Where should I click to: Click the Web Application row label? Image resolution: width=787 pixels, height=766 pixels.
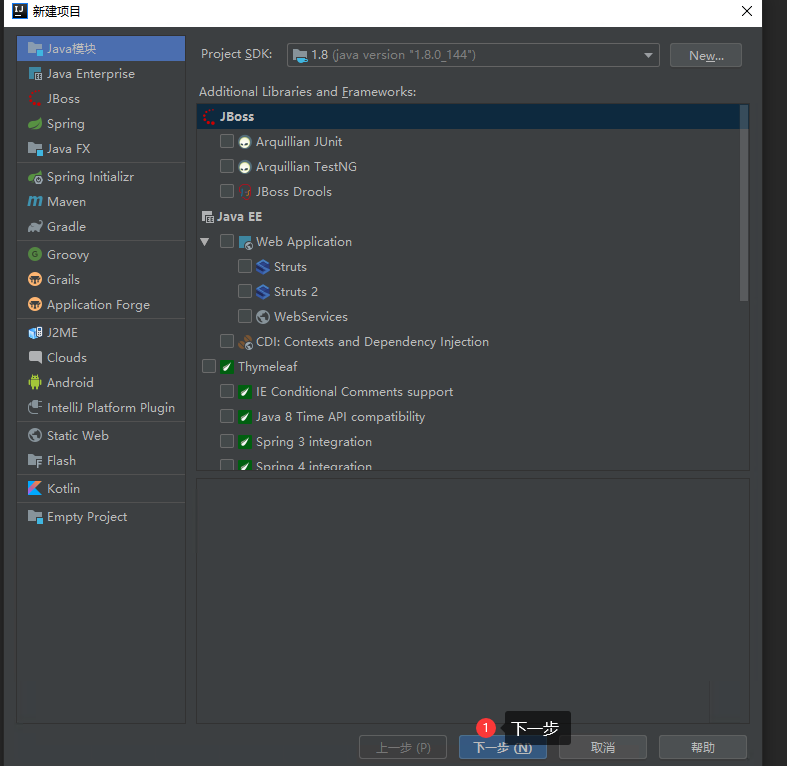click(x=304, y=242)
